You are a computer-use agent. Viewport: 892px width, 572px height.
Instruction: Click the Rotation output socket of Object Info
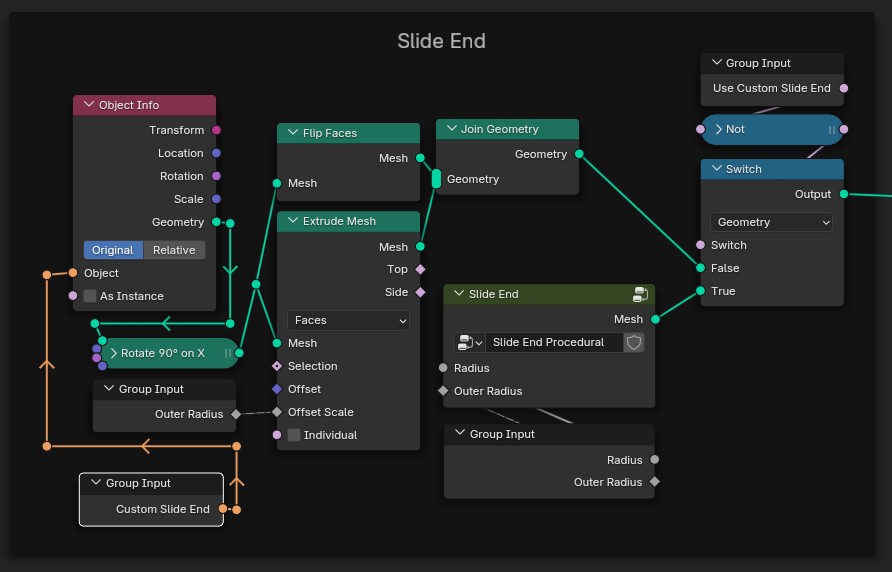point(216,176)
